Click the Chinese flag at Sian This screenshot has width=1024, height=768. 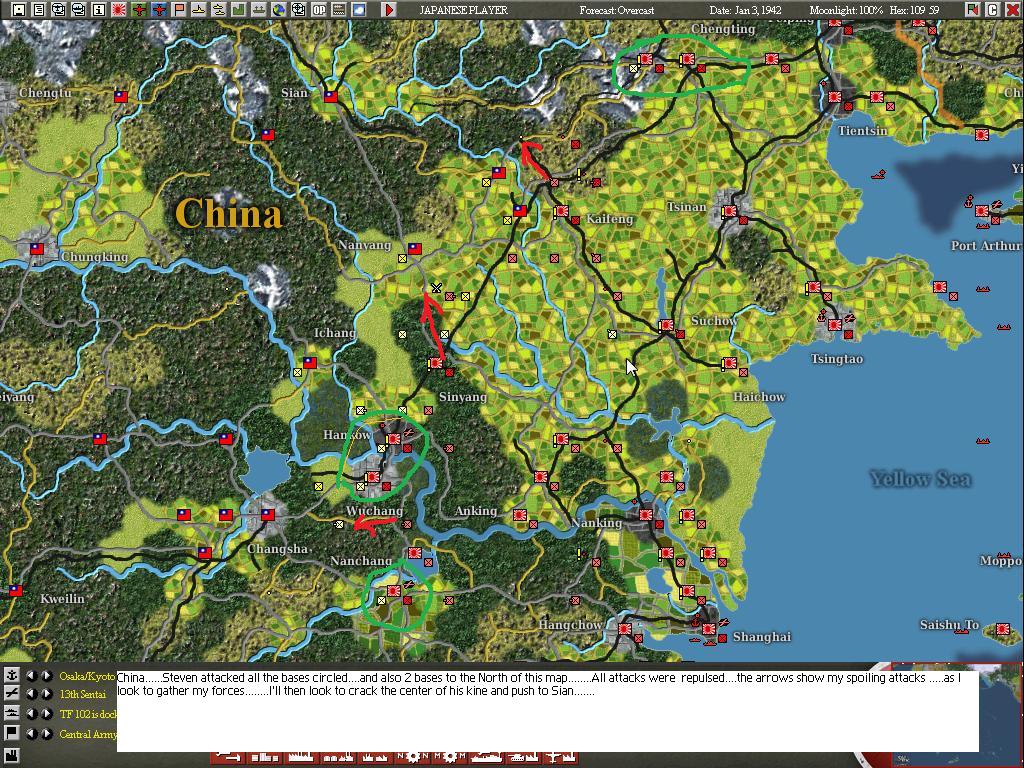tap(331, 97)
